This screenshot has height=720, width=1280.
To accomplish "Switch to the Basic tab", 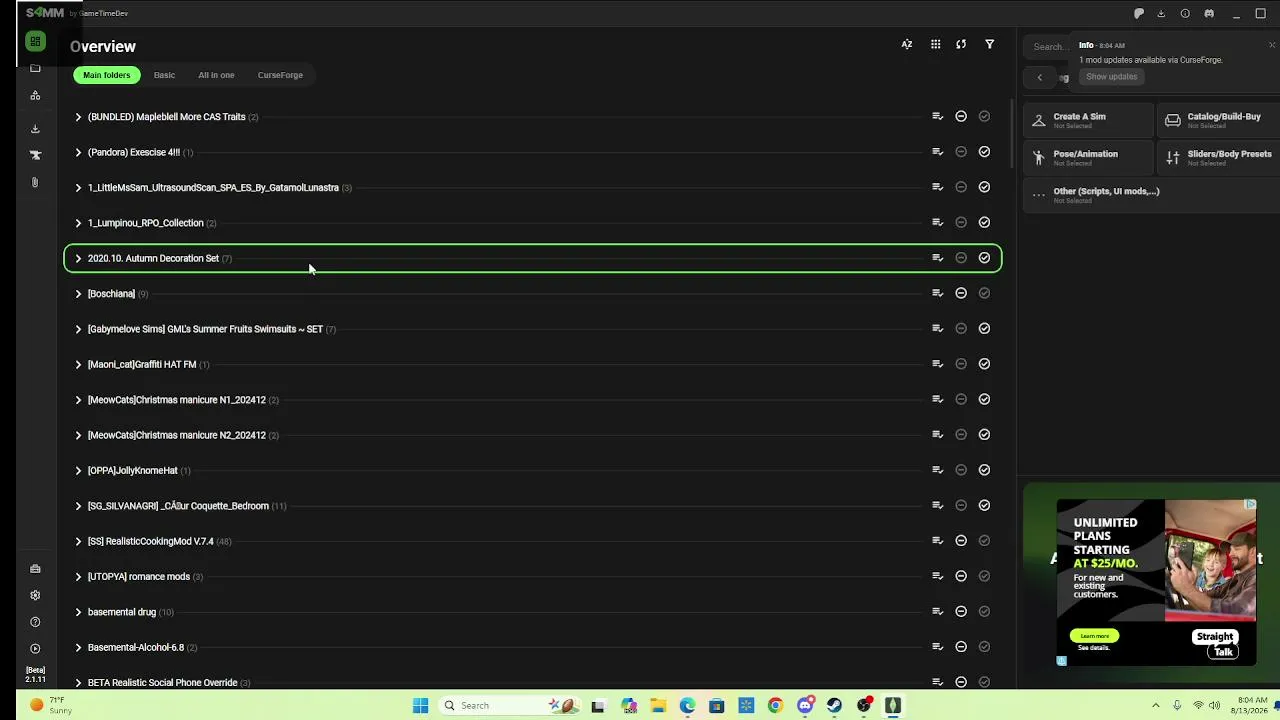I will click(164, 75).
